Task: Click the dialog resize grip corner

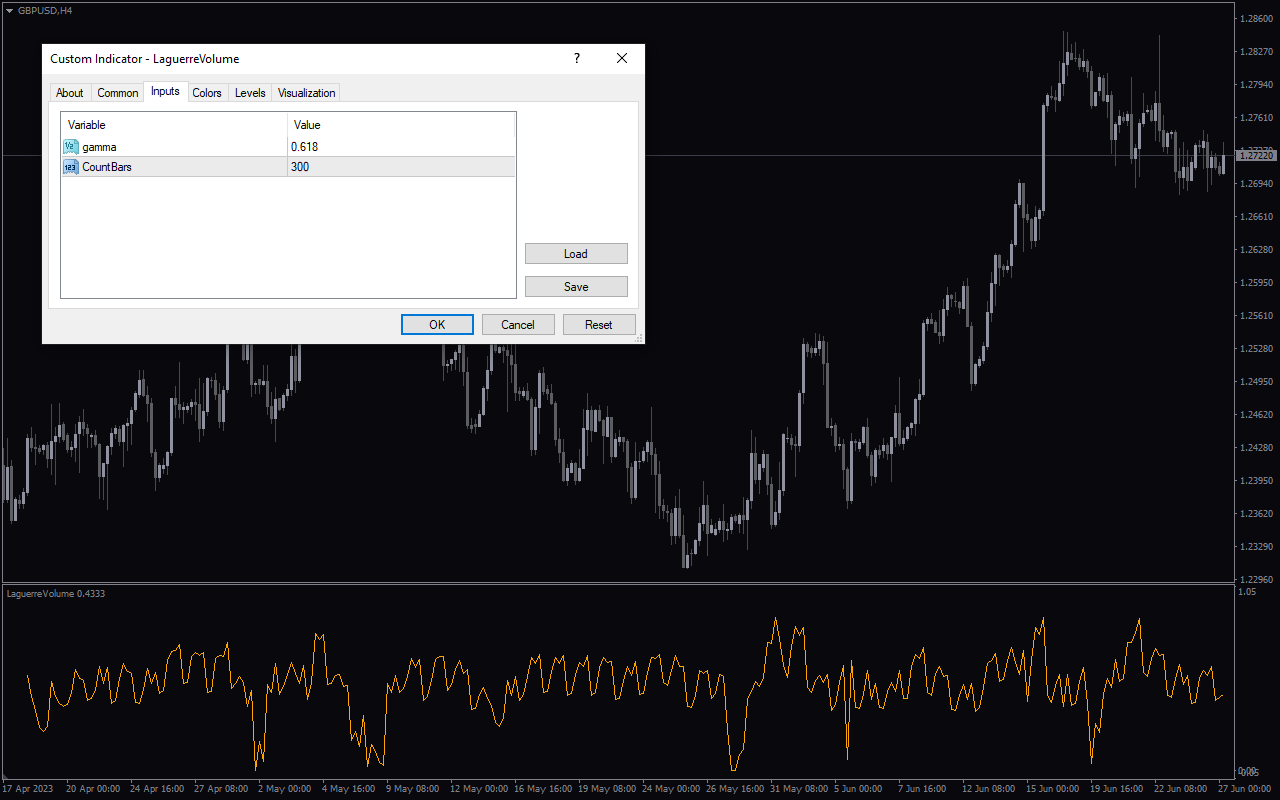Action: pos(638,339)
